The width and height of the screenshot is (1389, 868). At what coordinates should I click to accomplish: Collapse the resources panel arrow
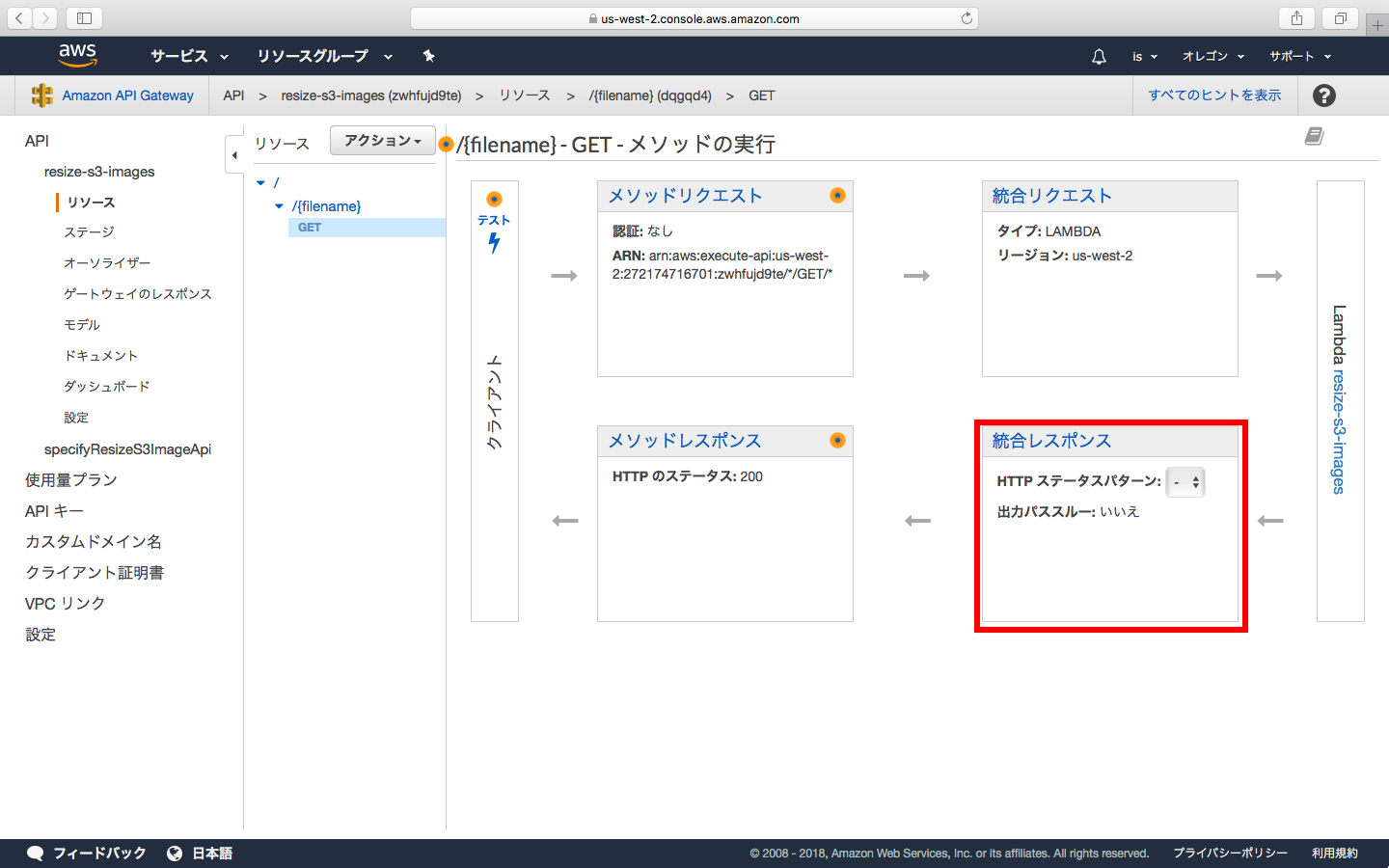tap(234, 154)
